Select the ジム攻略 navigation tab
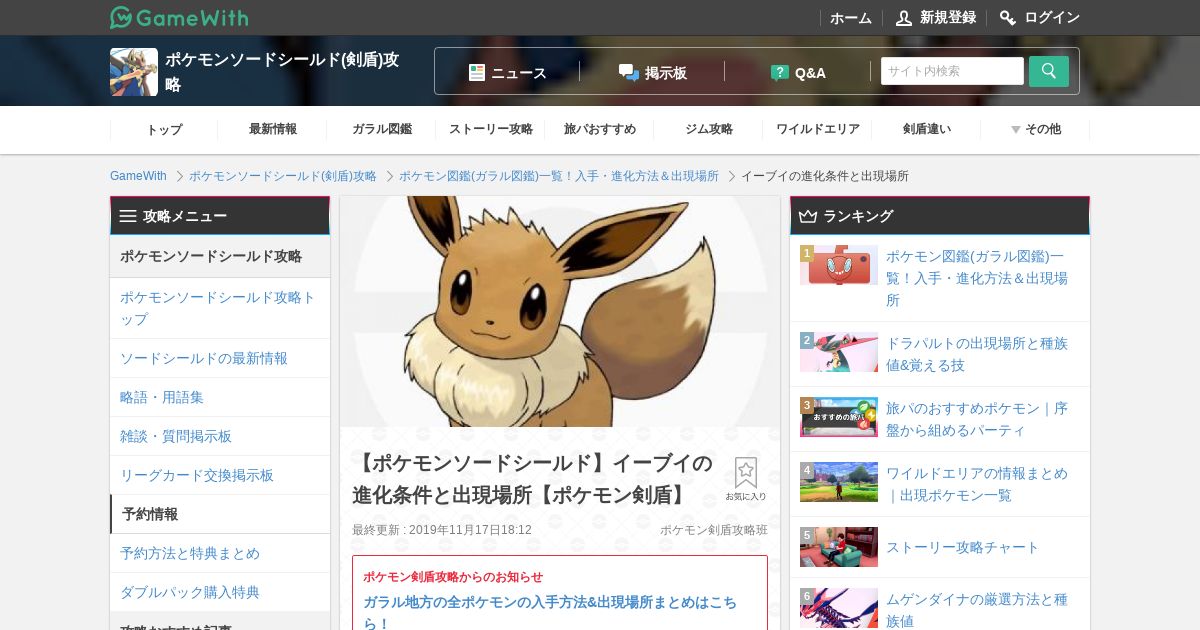 tap(709, 129)
